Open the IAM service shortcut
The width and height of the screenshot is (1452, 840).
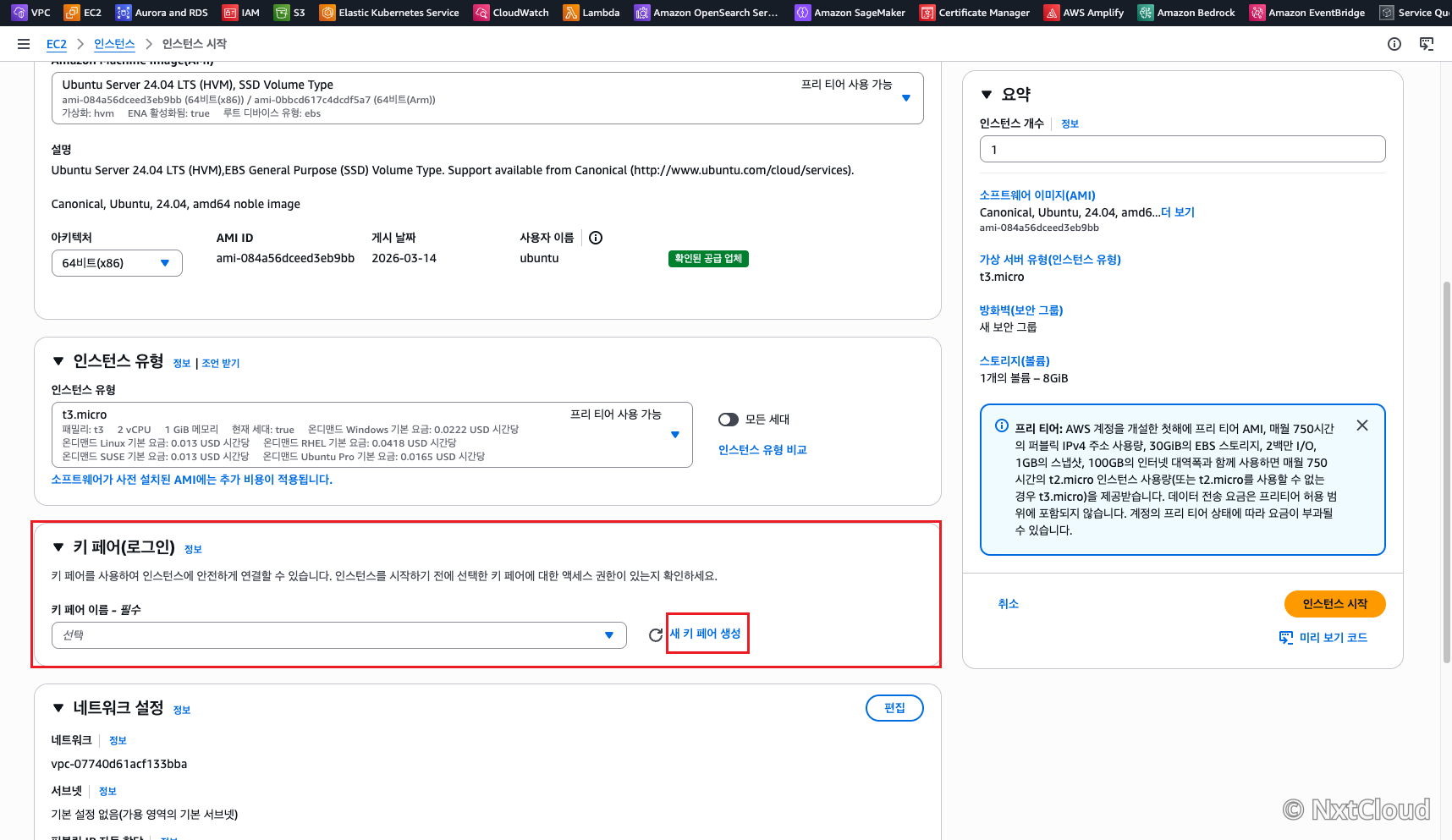pyautogui.click(x=241, y=13)
